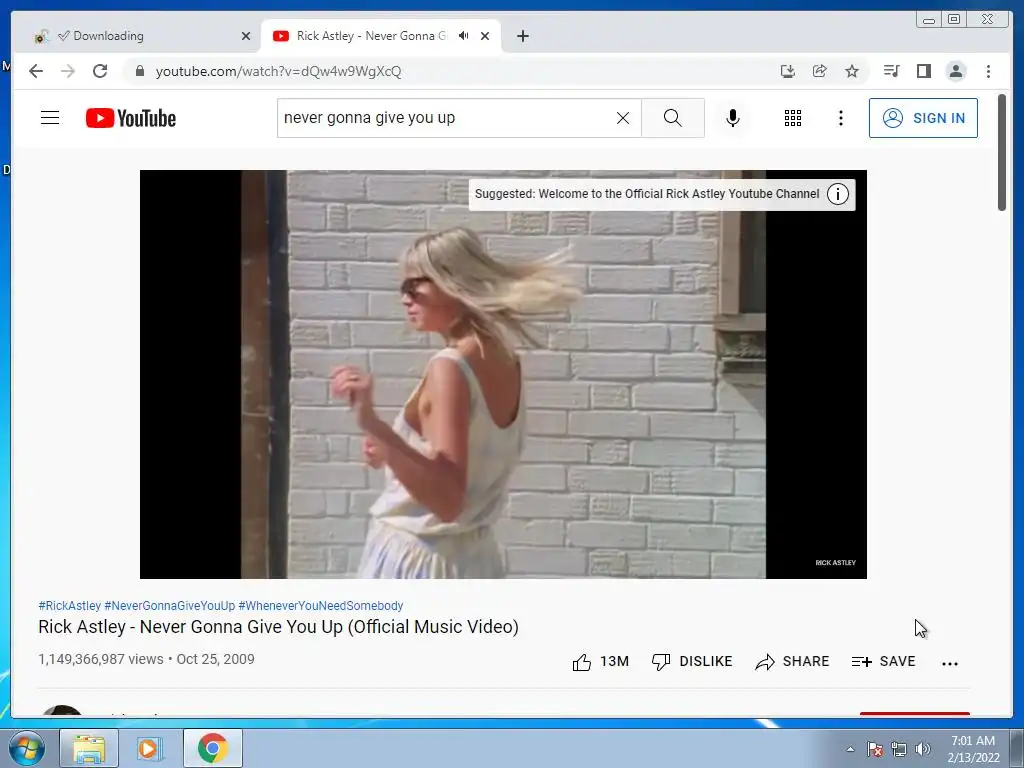Open Chrome media controls icon
The image size is (1024, 768).
click(891, 71)
